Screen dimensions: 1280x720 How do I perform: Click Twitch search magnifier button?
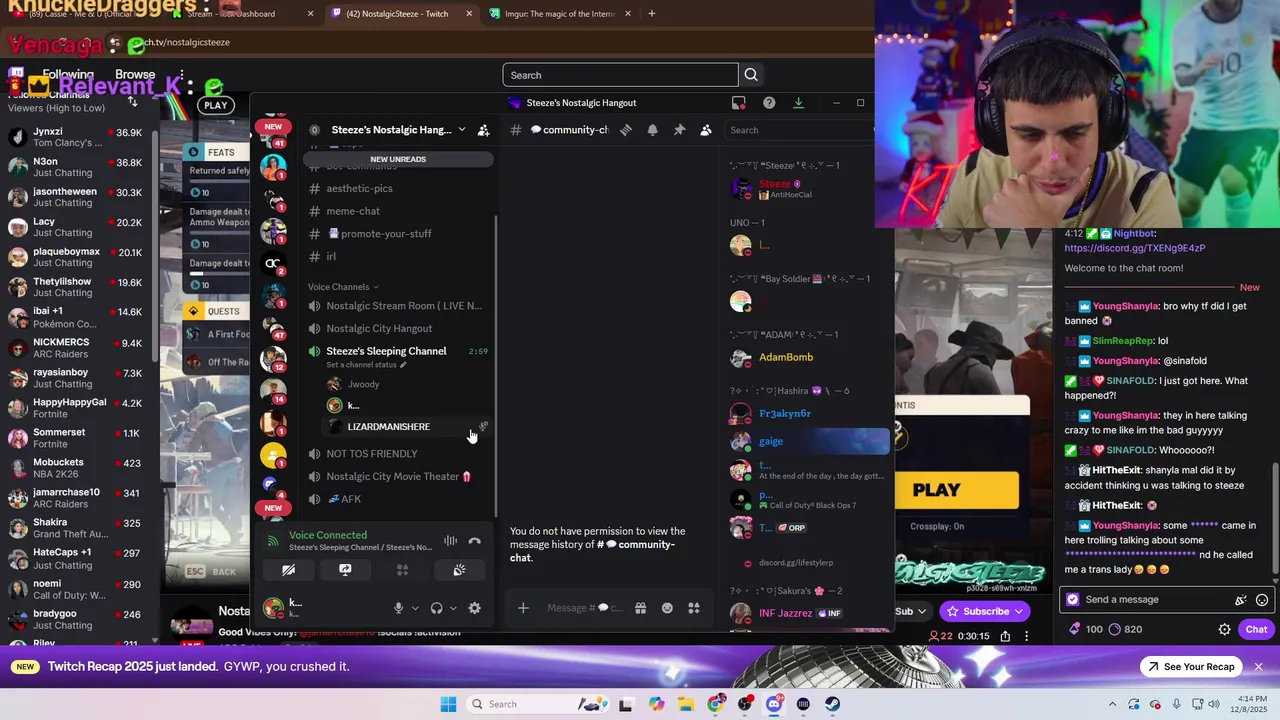[x=751, y=75]
